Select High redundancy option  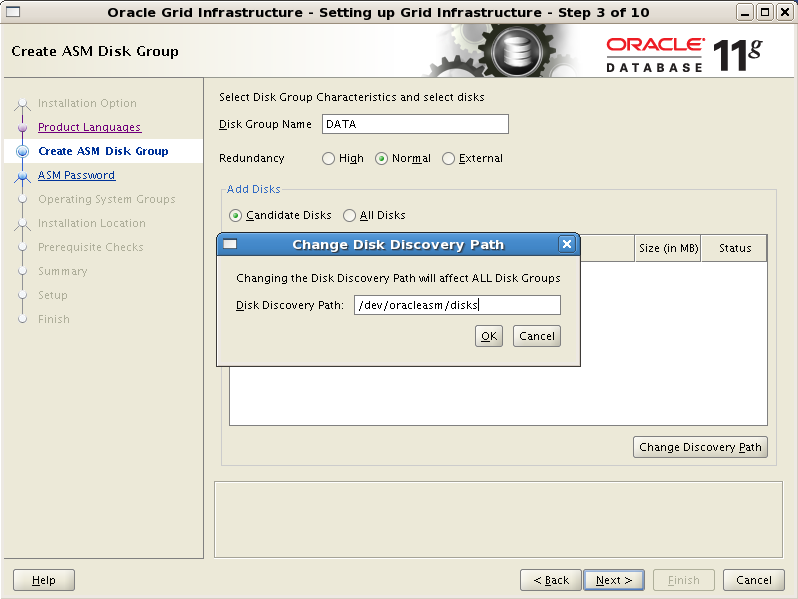[x=343, y=158]
